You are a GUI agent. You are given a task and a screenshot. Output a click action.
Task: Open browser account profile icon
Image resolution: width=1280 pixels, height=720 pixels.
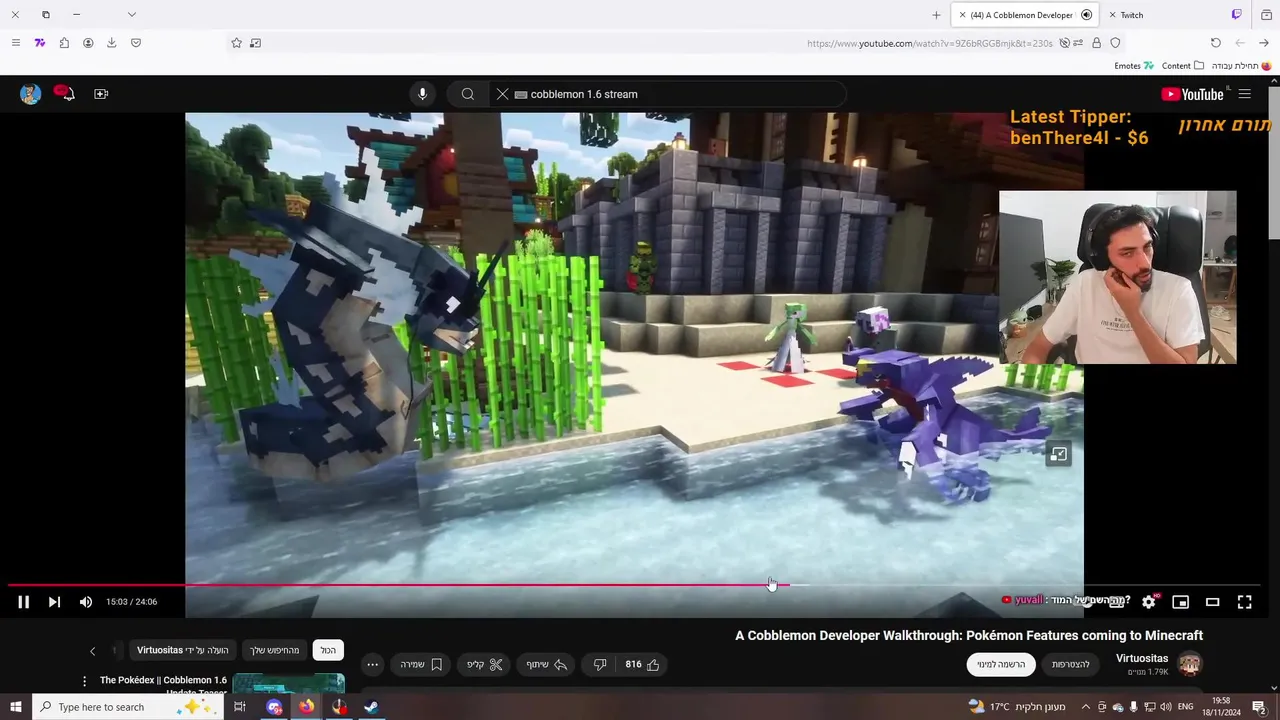point(88,43)
